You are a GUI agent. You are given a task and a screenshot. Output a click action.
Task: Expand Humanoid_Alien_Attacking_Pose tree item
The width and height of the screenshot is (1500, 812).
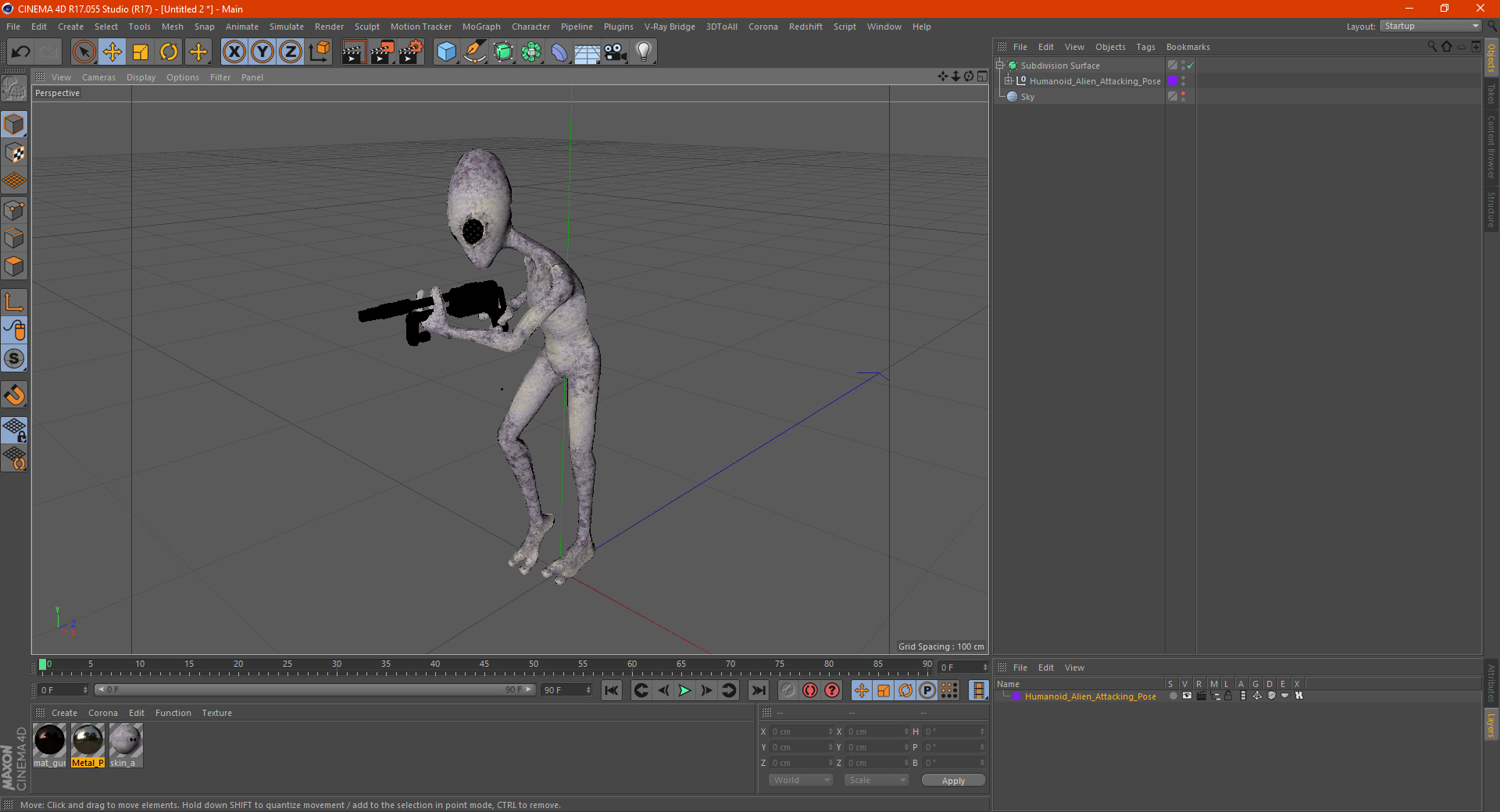pyautogui.click(x=1008, y=81)
